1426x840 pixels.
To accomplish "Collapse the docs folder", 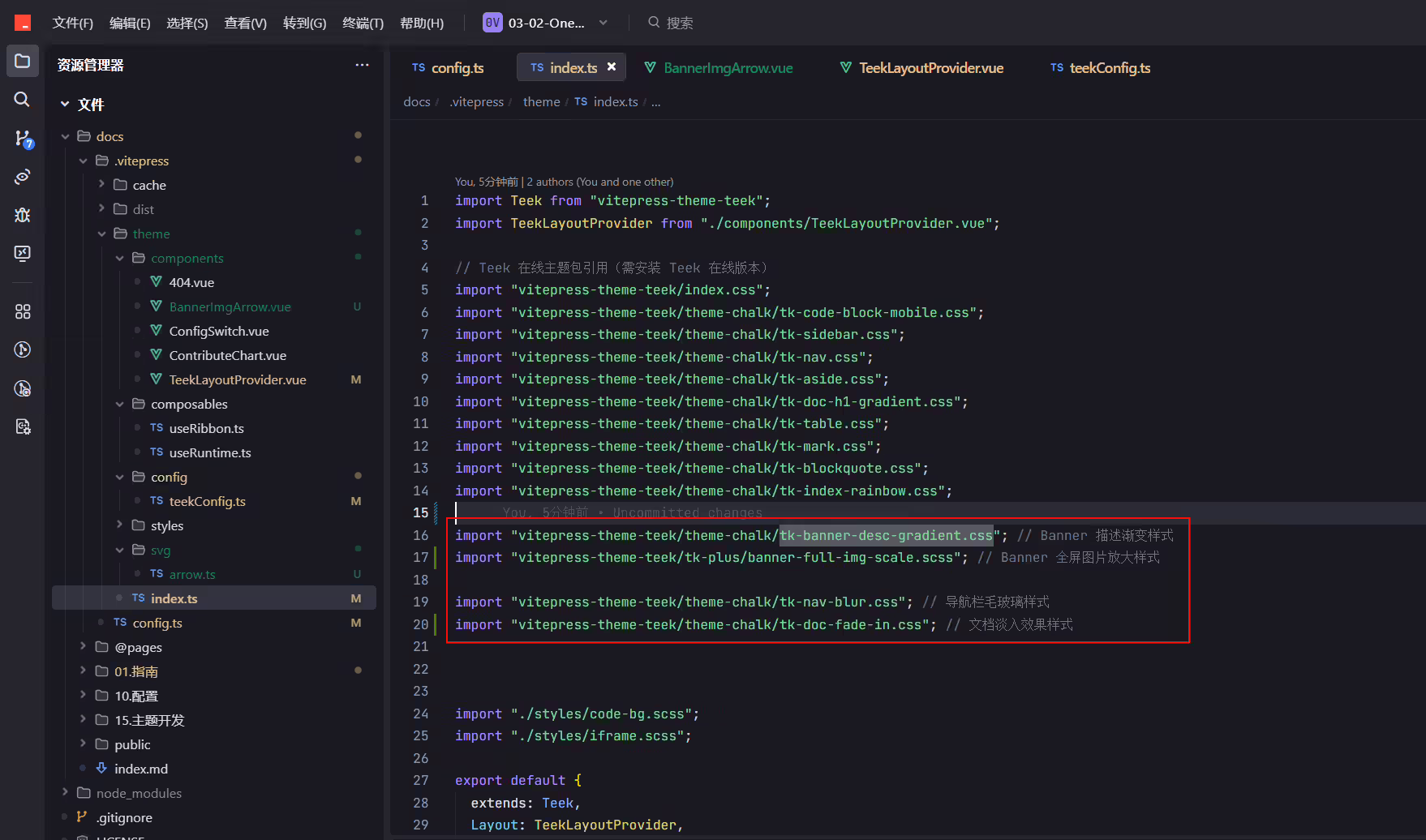I will (65, 136).
